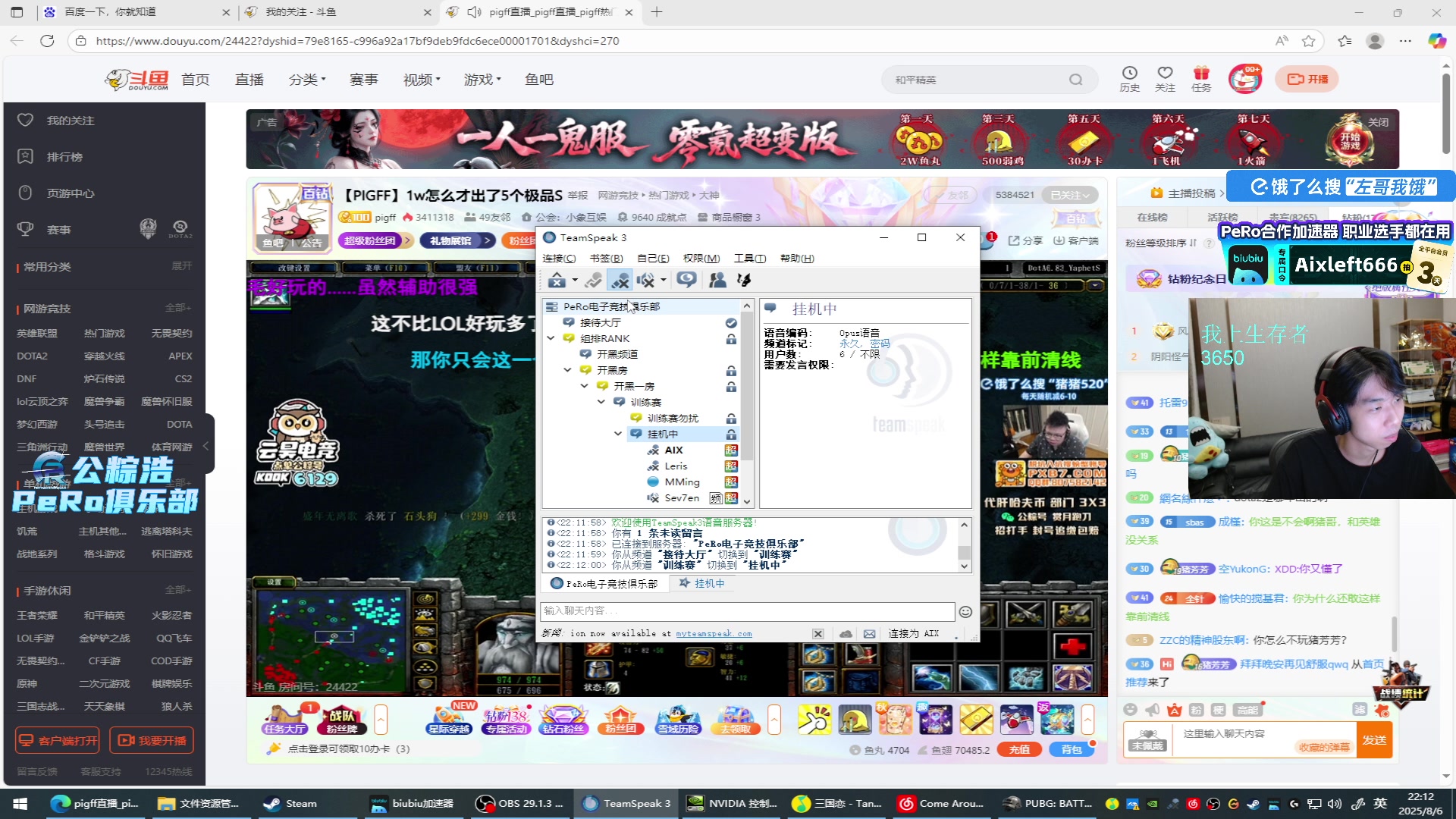This screenshot has height=819, width=1456.
Task: Click 客户端打开 button in sidebar
Action: pyautogui.click(x=58, y=741)
